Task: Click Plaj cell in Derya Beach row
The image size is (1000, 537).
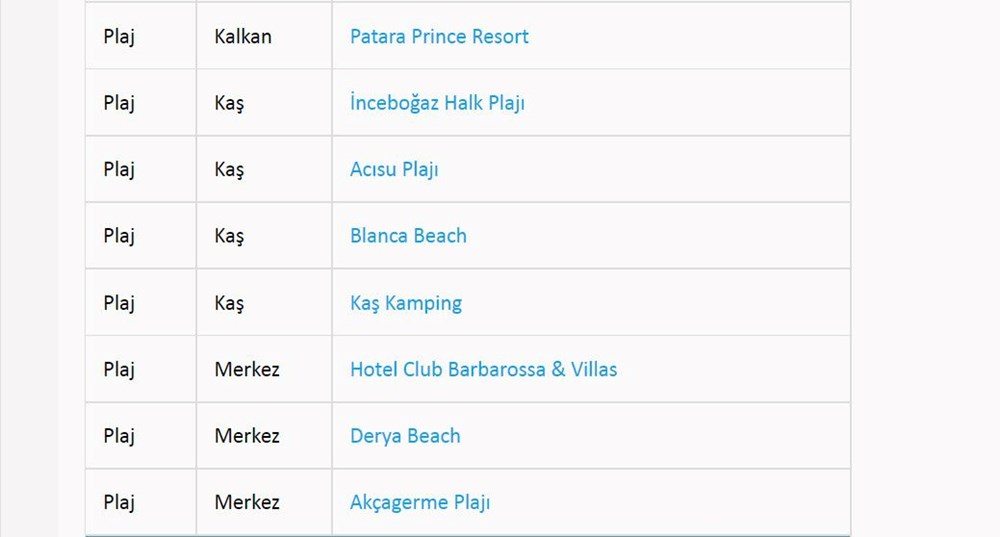Action: [119, 436]
